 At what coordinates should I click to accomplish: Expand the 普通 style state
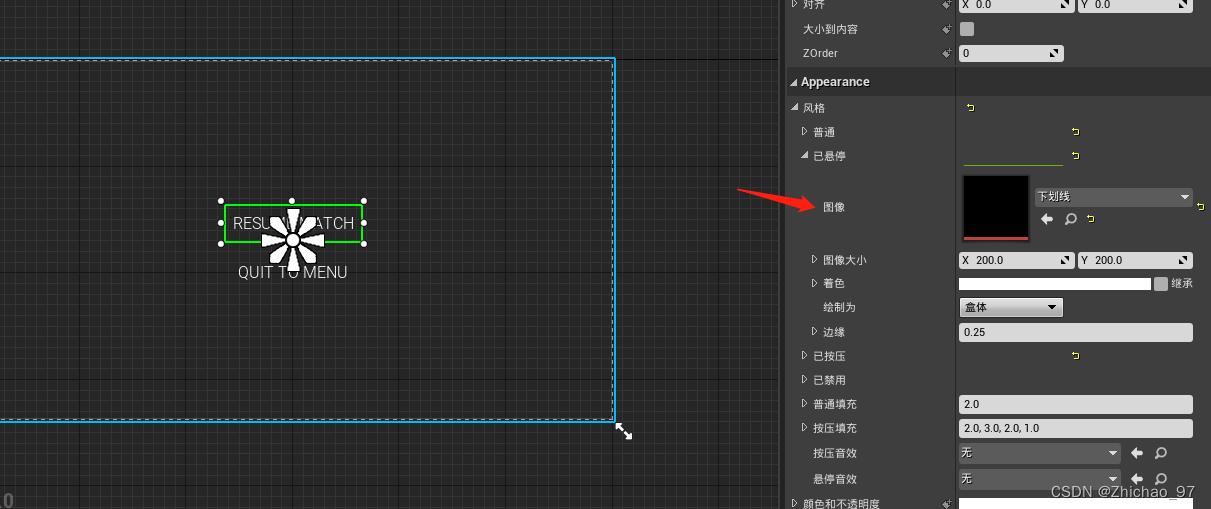pyautogui.click(x=804, y=131)
